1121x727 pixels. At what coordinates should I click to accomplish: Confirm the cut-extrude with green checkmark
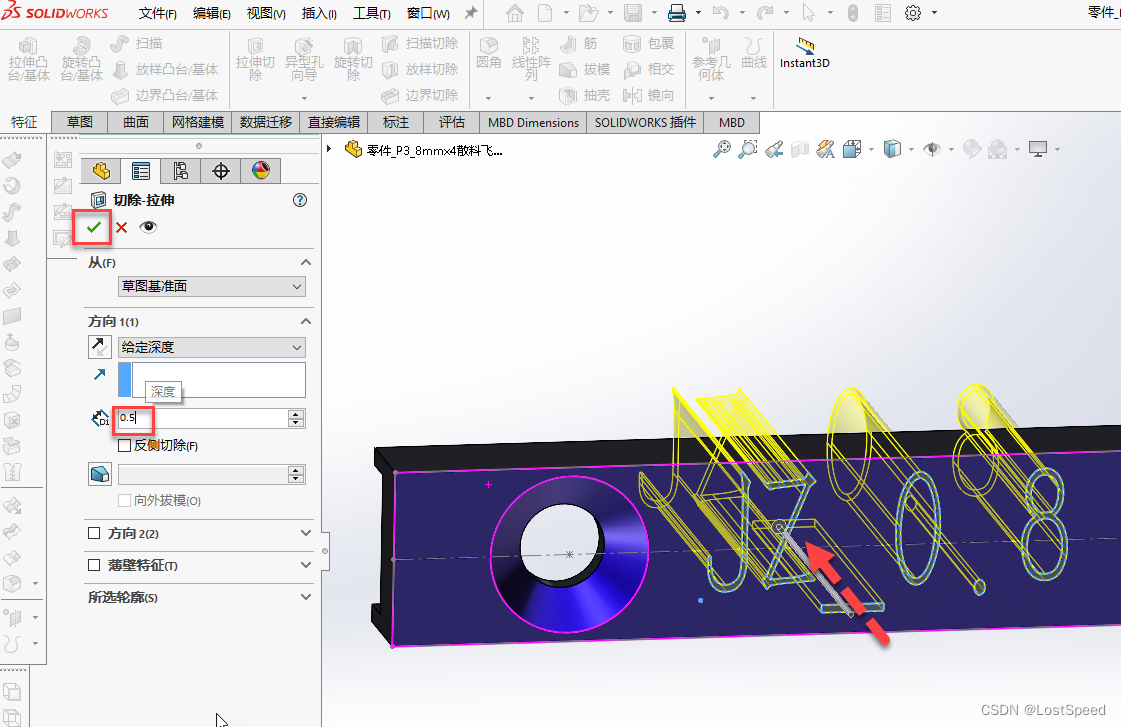[x=94, y=227]
